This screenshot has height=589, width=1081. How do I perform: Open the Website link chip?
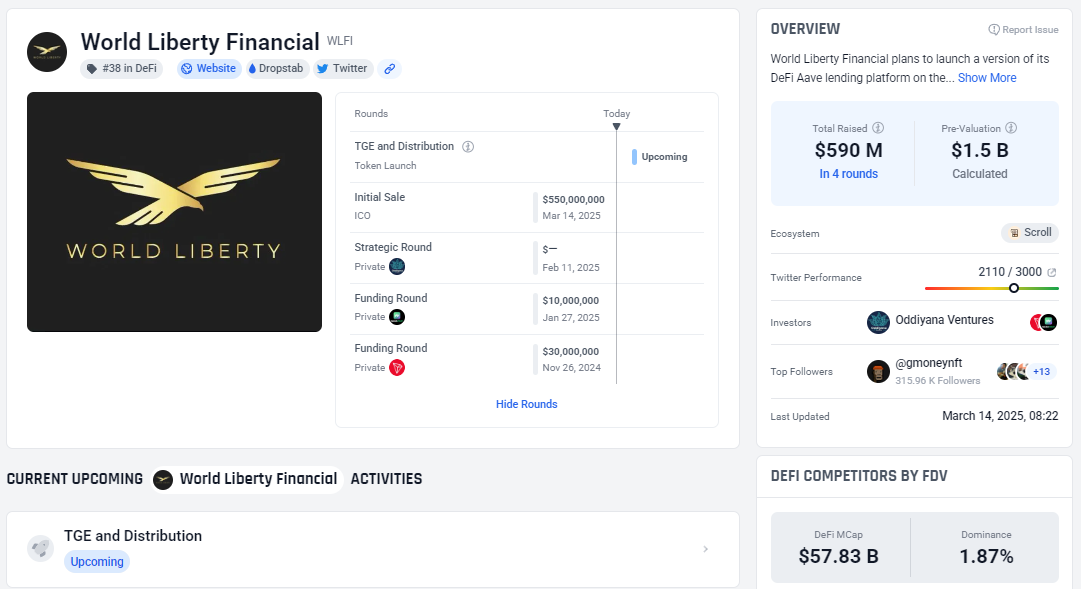point(210,69)
